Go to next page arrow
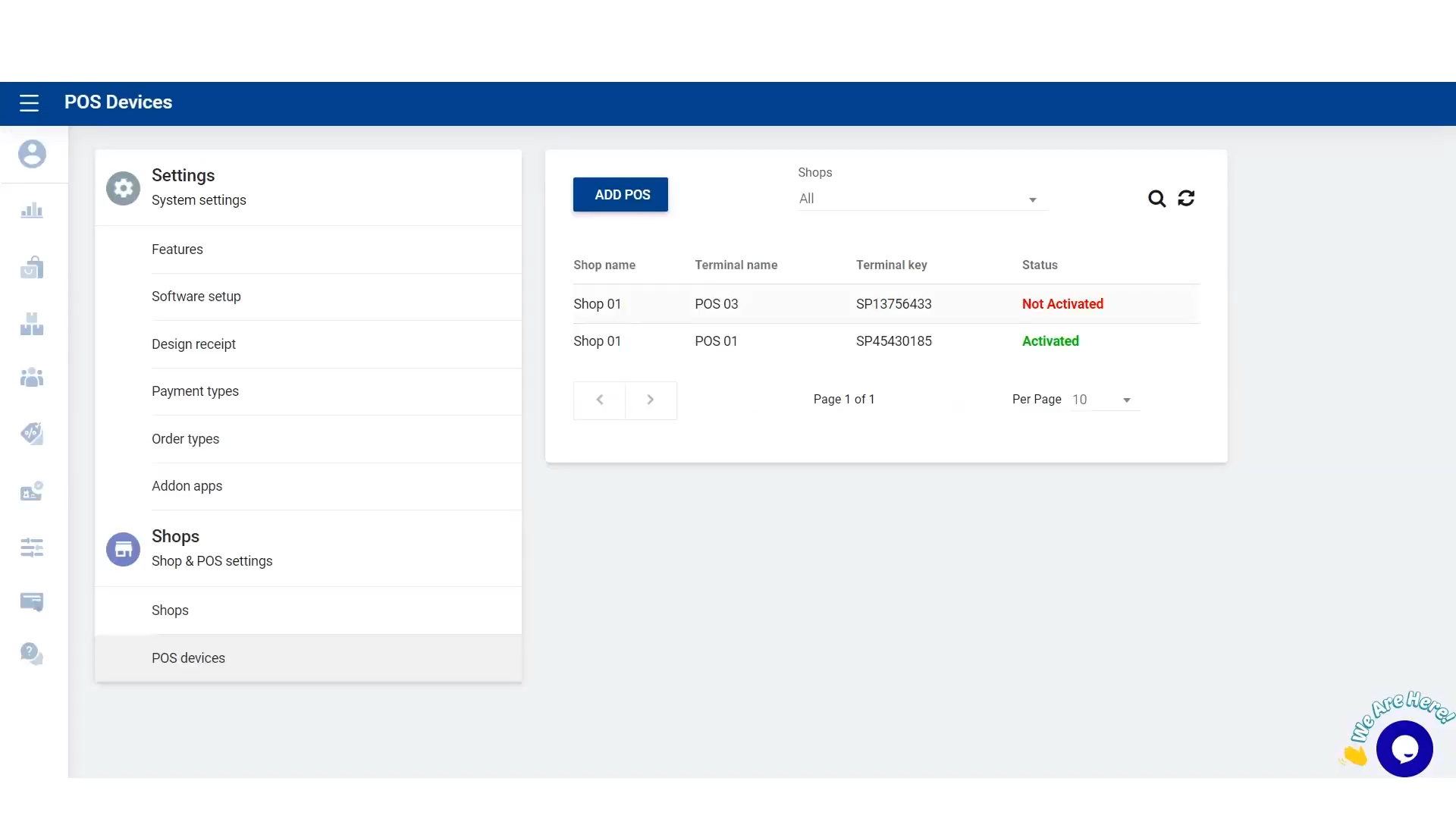The width and height of the screenshot is (1456, 819). point(651,400)
